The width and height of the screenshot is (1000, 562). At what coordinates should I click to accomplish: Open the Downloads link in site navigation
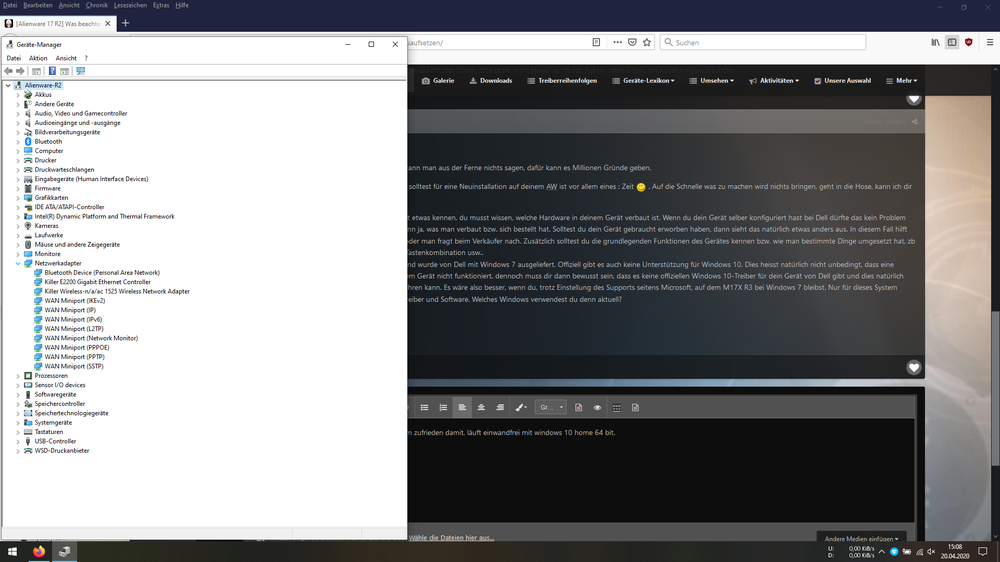[490, 80]
